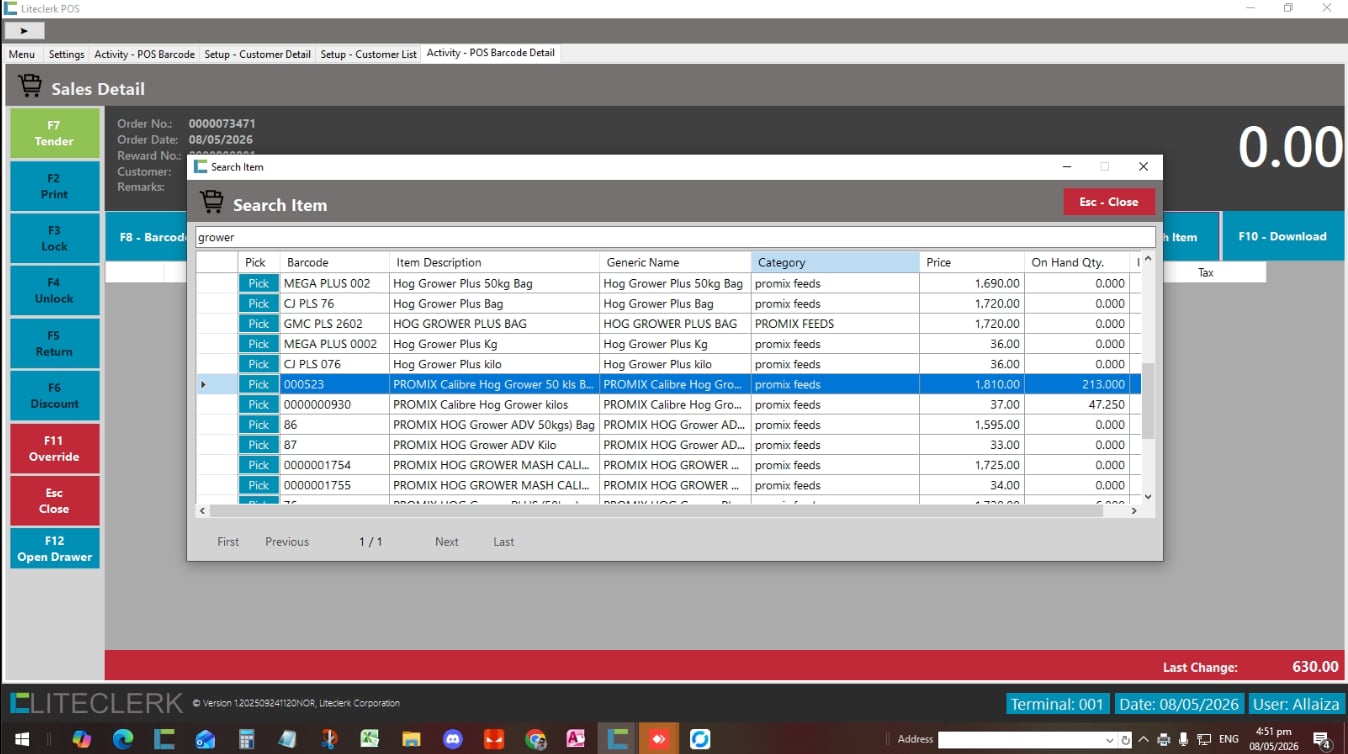Pick the selected item 000523
The width and height of the screenshot is (1348, 754).
pos(258,385)
